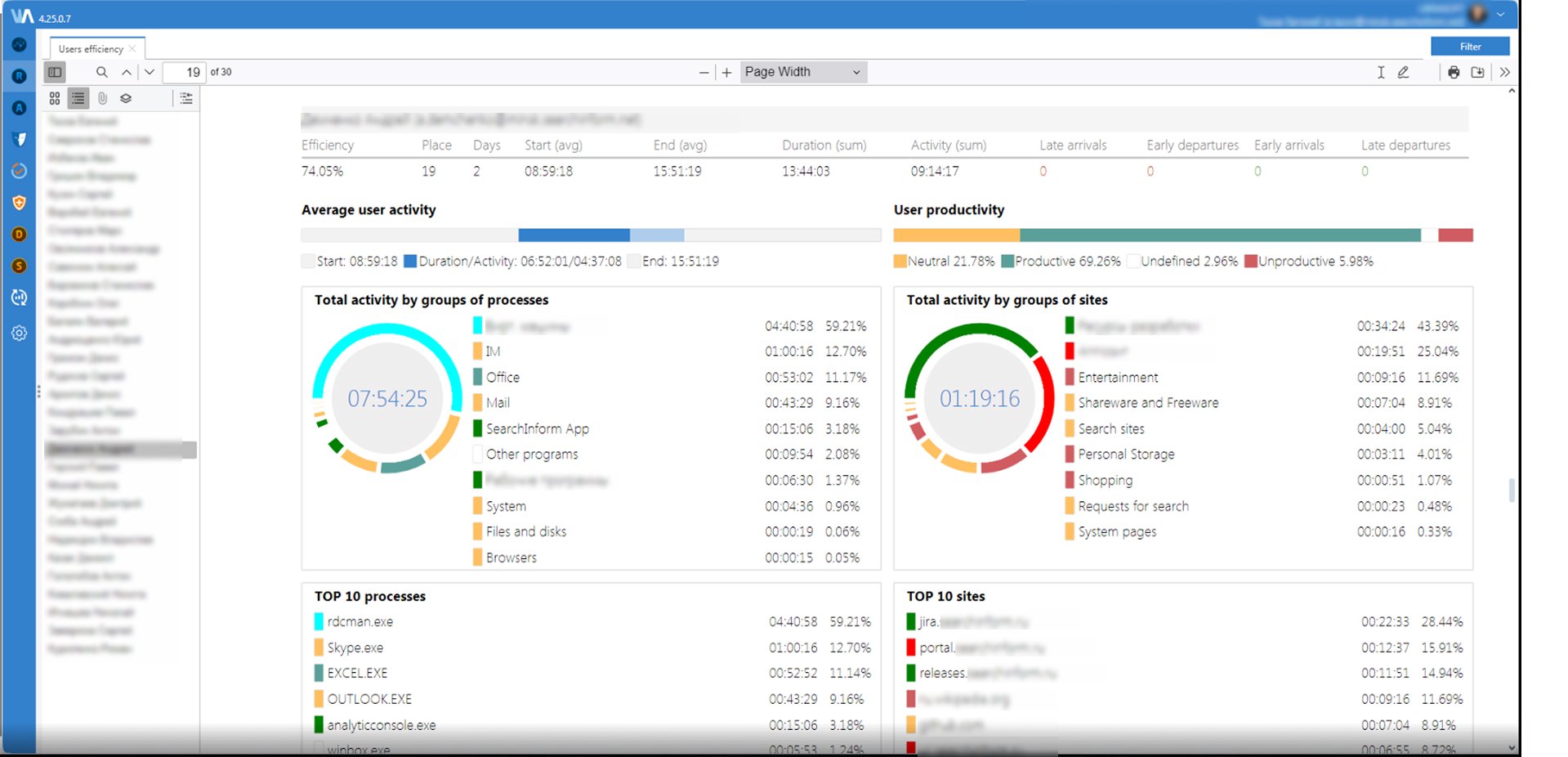Select the annotation pencil icon
1568x757 pixels.
point(1403,72)
